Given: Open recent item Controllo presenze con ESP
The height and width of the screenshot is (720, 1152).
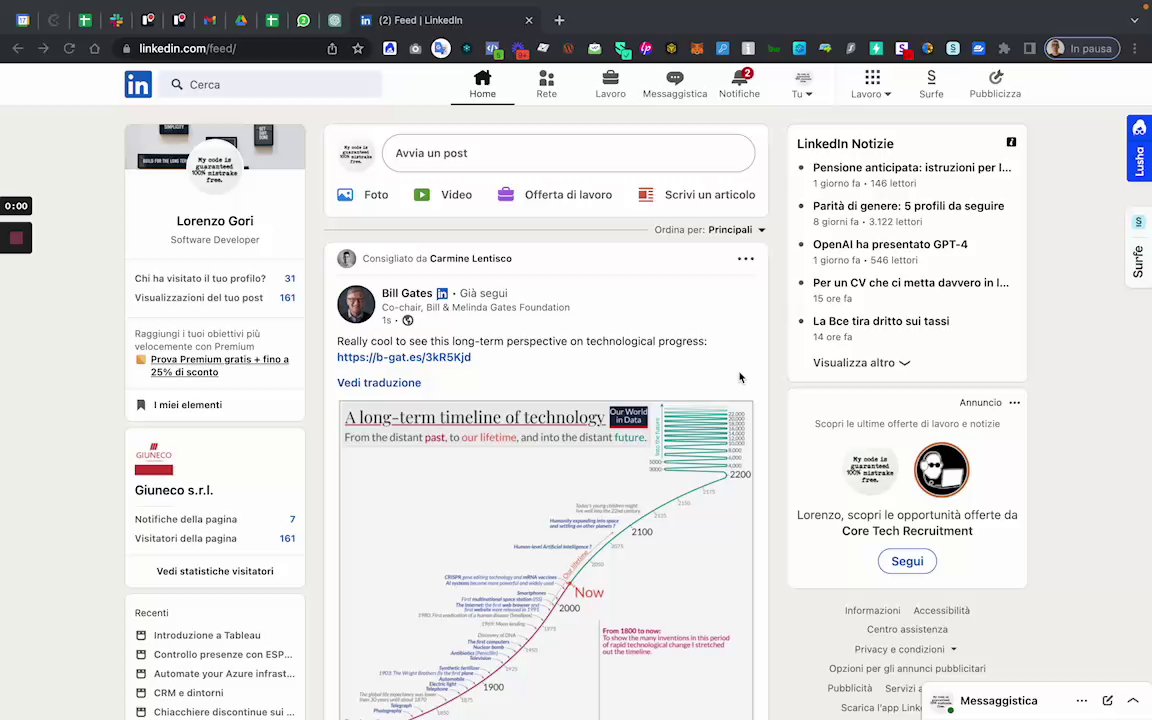Looking at the screenshot, I should [x=223, y=655].
